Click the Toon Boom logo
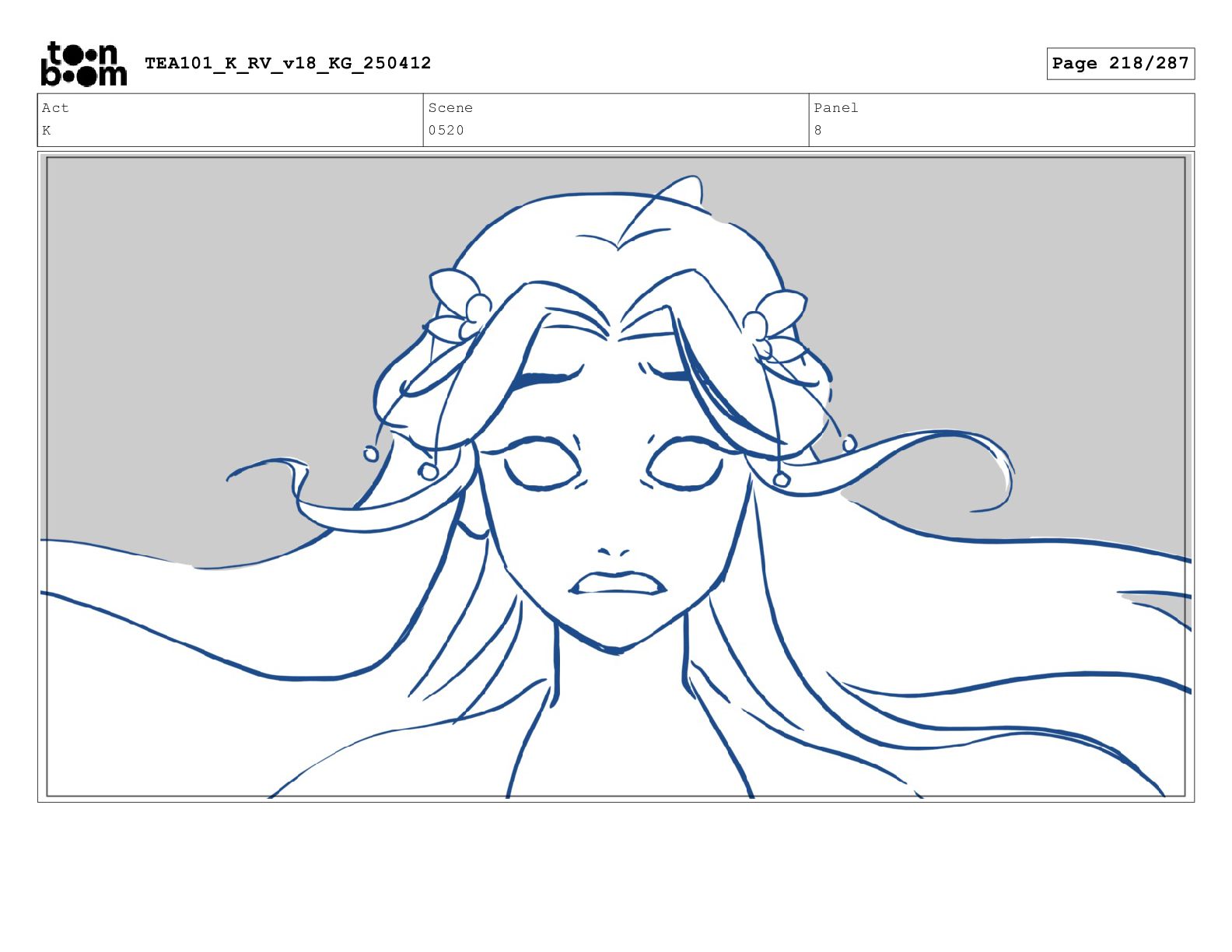 83,64
